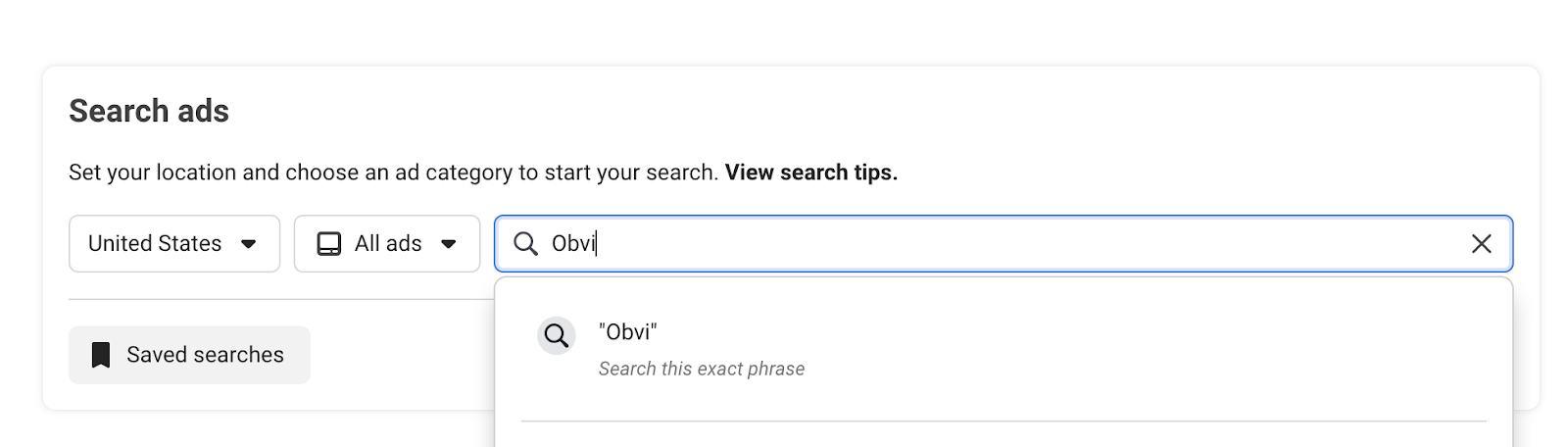Image resolution: width=1568 pixels, height=447 pixels.
Task: Click the magnifier icon inside the search field
Action: coord(526,243)
